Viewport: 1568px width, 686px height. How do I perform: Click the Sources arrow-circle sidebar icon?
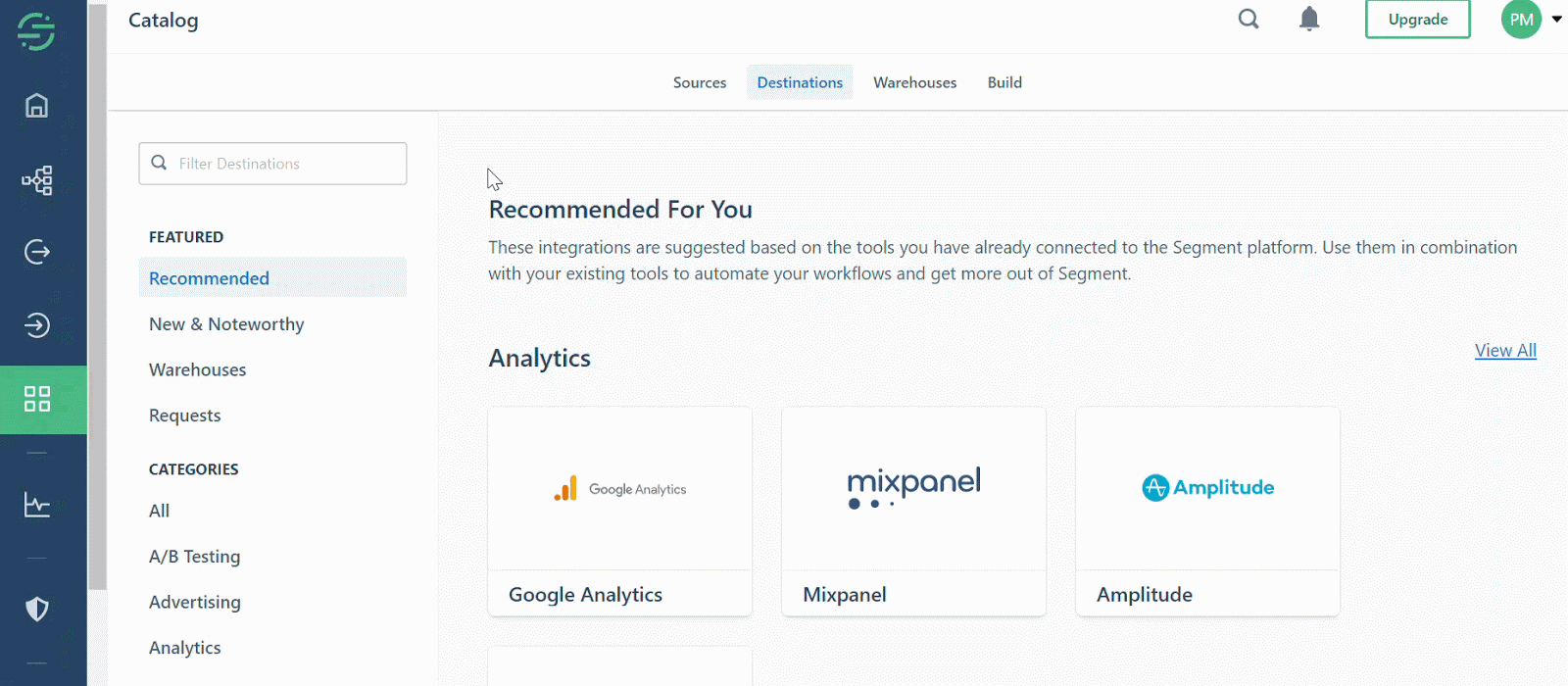[37, 252]
